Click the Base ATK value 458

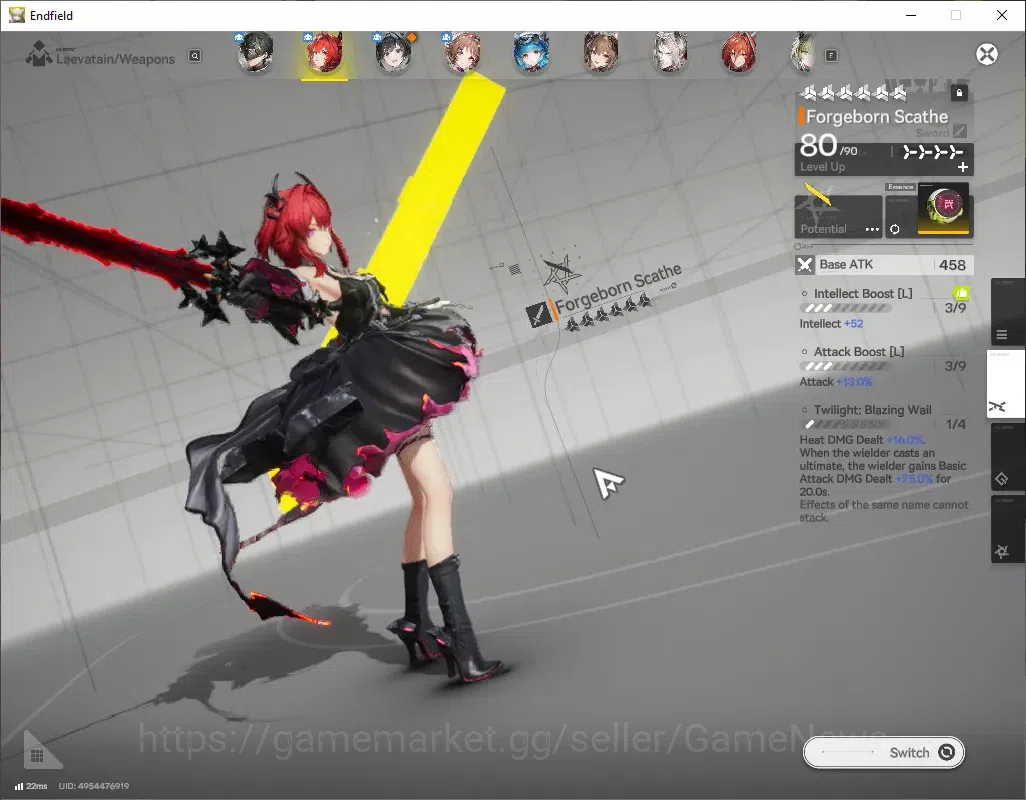952,265
